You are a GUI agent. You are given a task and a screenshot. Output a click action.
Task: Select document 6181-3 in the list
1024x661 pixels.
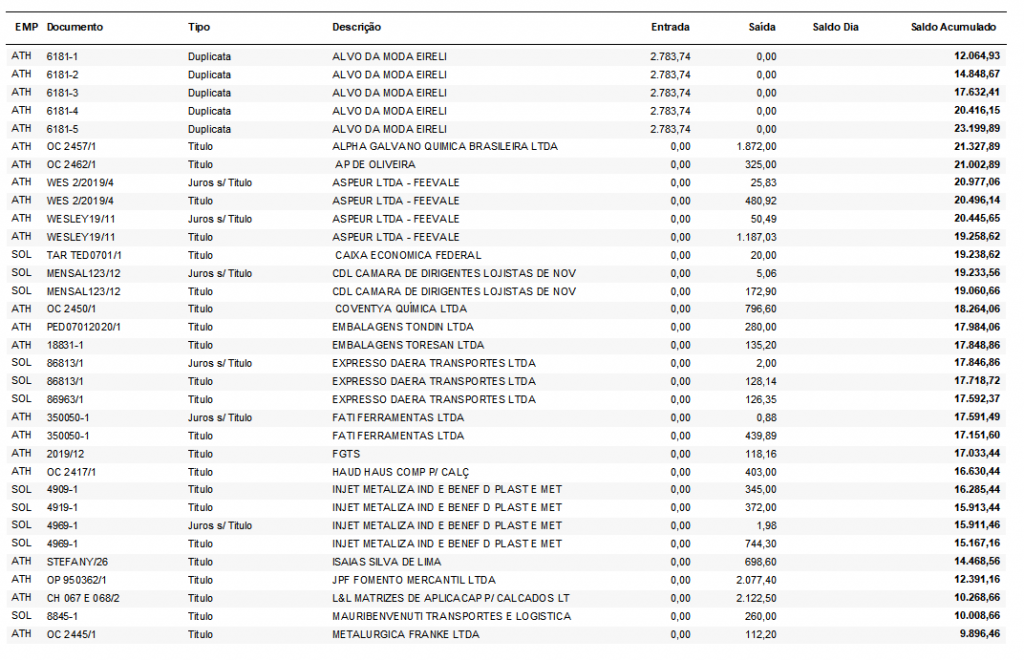(62, 93)
